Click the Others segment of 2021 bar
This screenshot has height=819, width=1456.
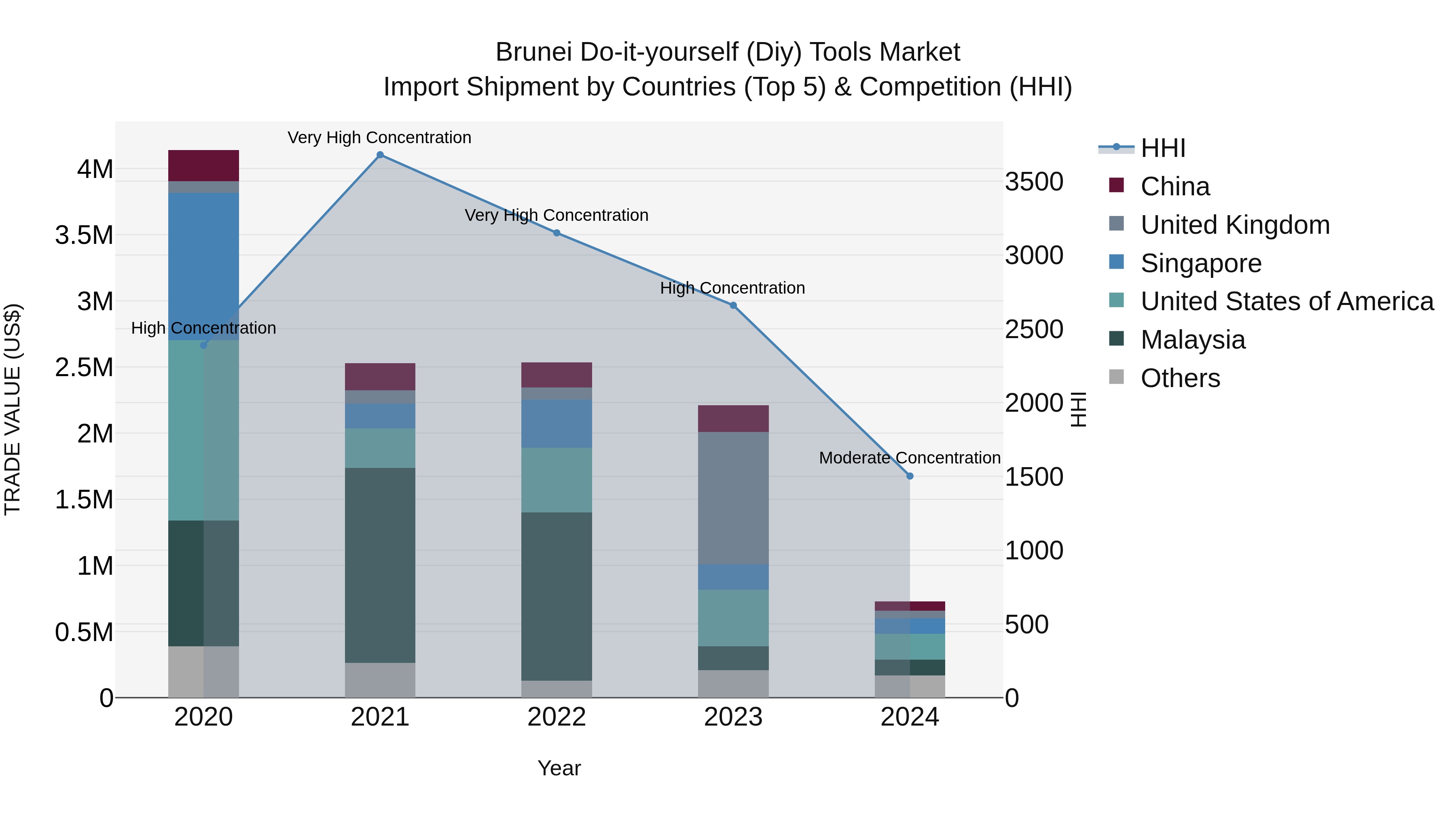point(380,680)
